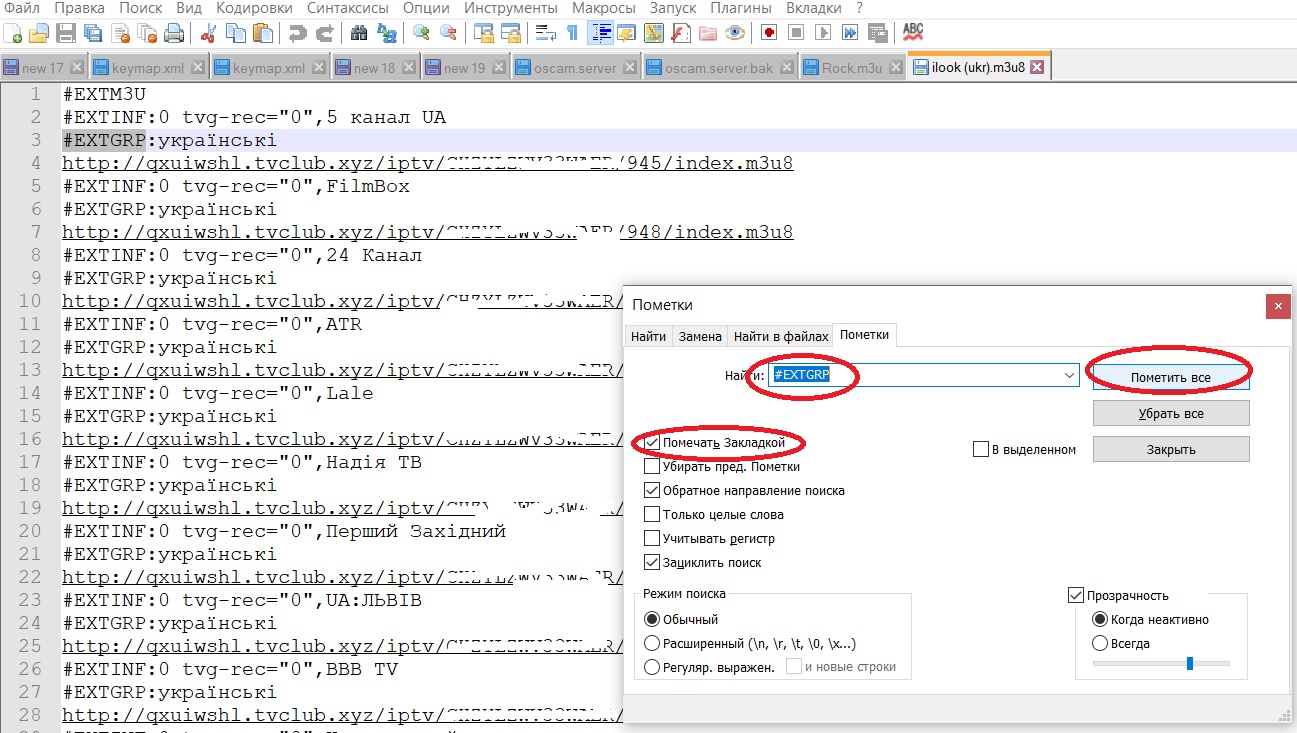Open the Folder as Workspace icon
Screen dimensions: 1297x733
pos(708,33)
